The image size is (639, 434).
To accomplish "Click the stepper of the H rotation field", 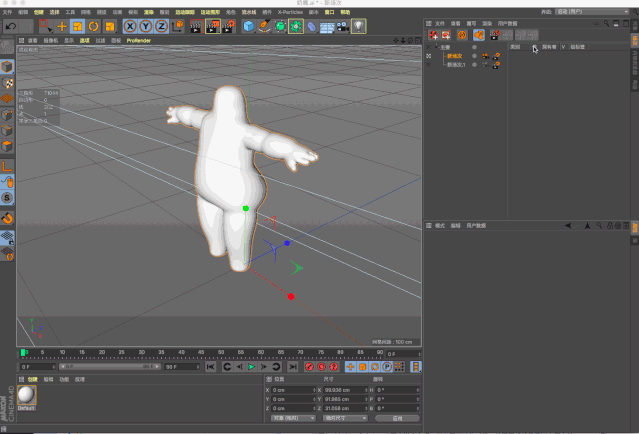I will (x=418, y=390).
